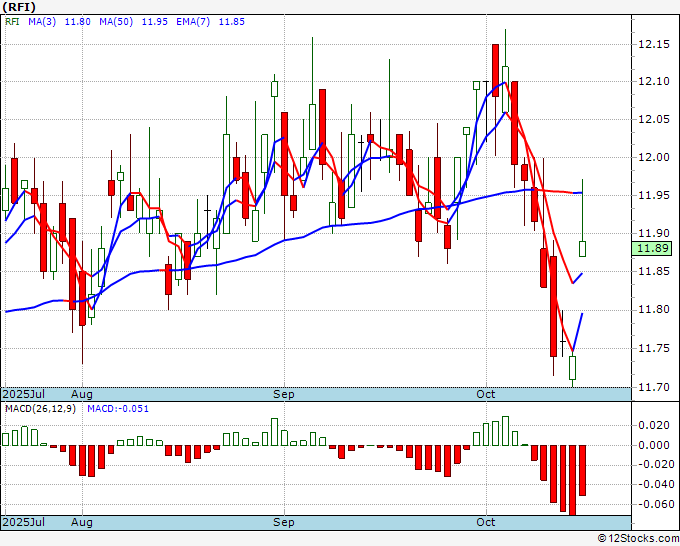Select the EMA(7) value 11.85 in legend
This screenshot has width=680, height=546.
point(232,22)
